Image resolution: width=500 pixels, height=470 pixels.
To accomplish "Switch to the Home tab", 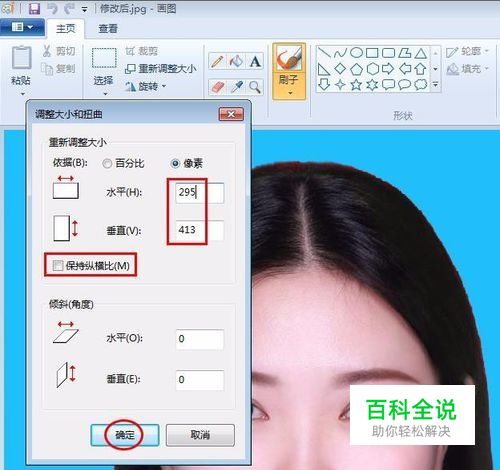I will coord(66,29).
